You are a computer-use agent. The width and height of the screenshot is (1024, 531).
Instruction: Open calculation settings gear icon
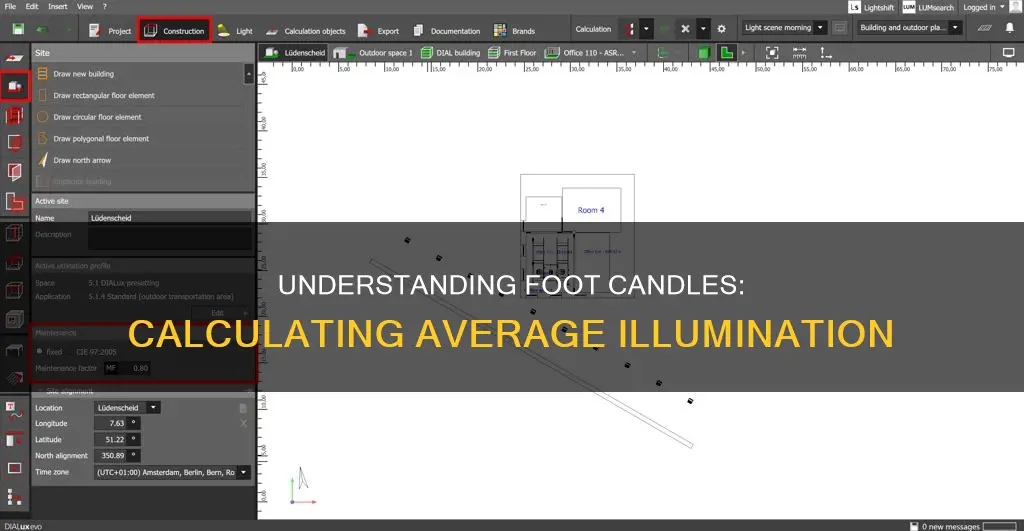722,29
